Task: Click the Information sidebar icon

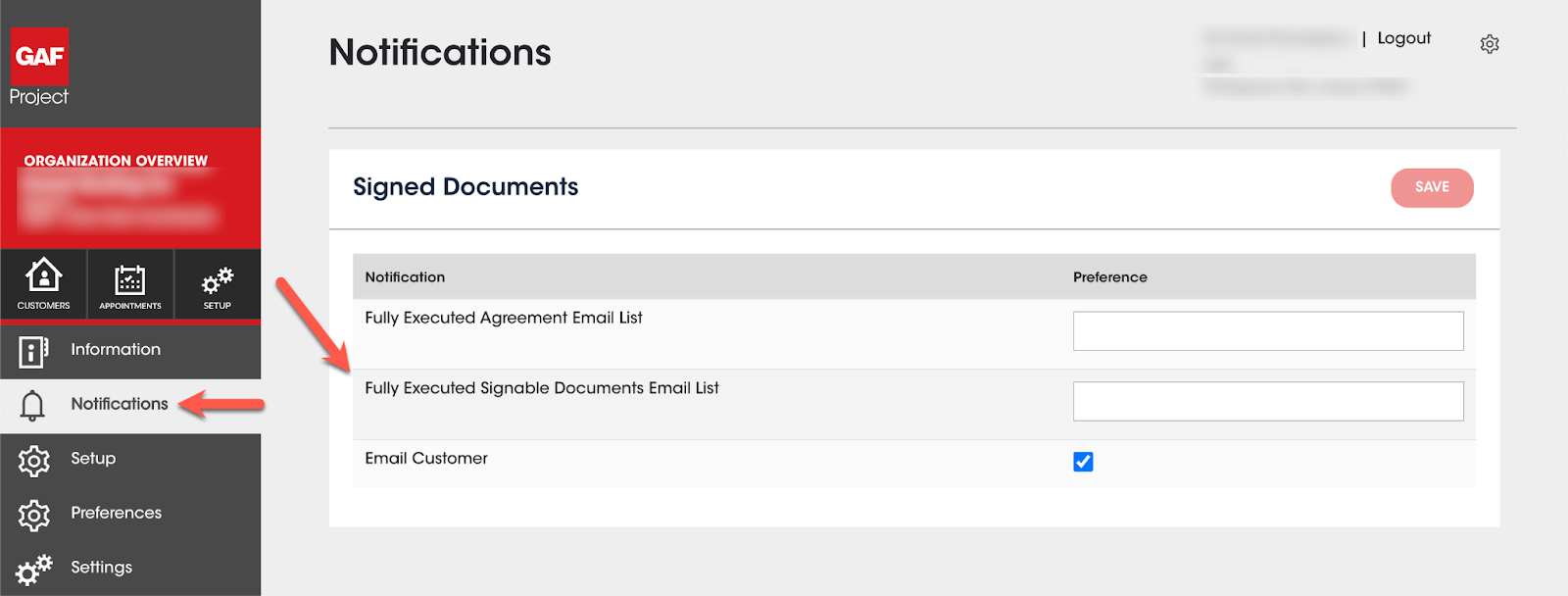Action: (33, 351)
